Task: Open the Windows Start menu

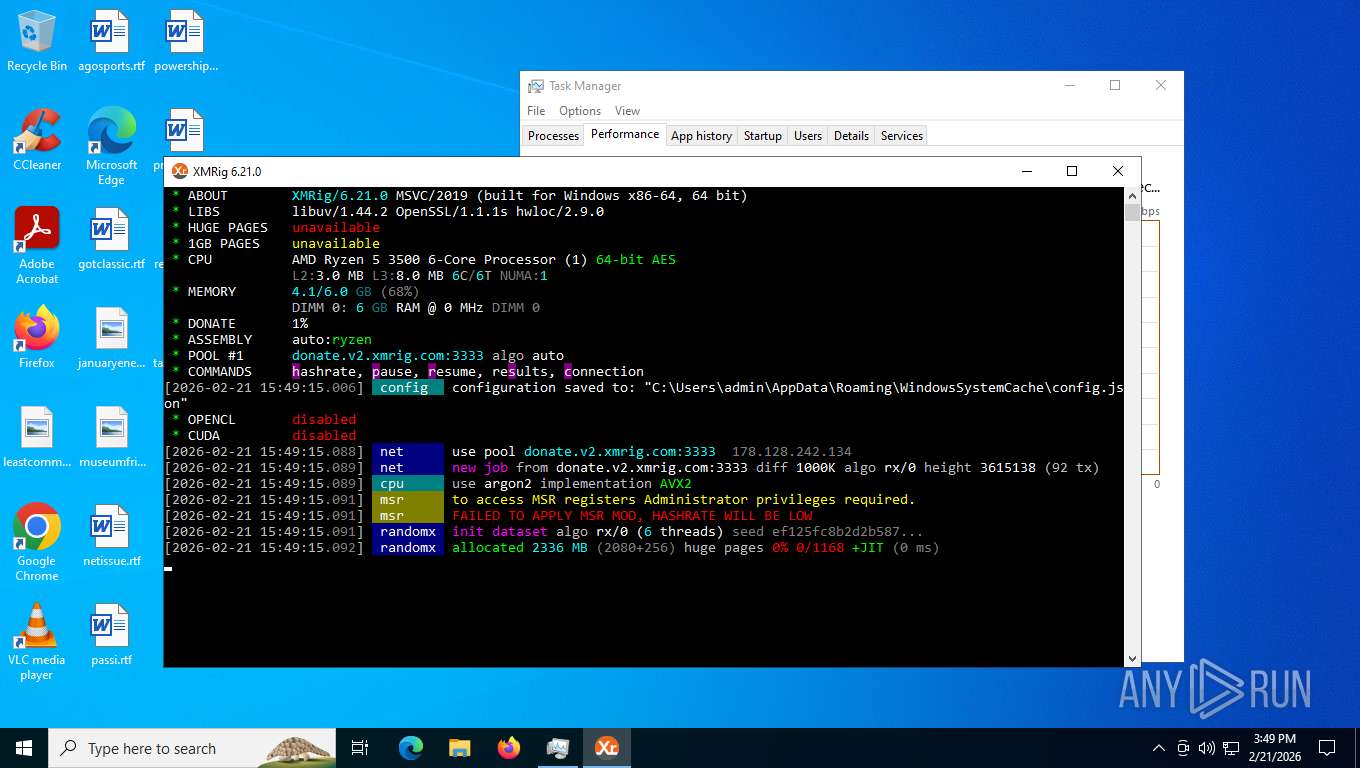Action: pos(24,748)
